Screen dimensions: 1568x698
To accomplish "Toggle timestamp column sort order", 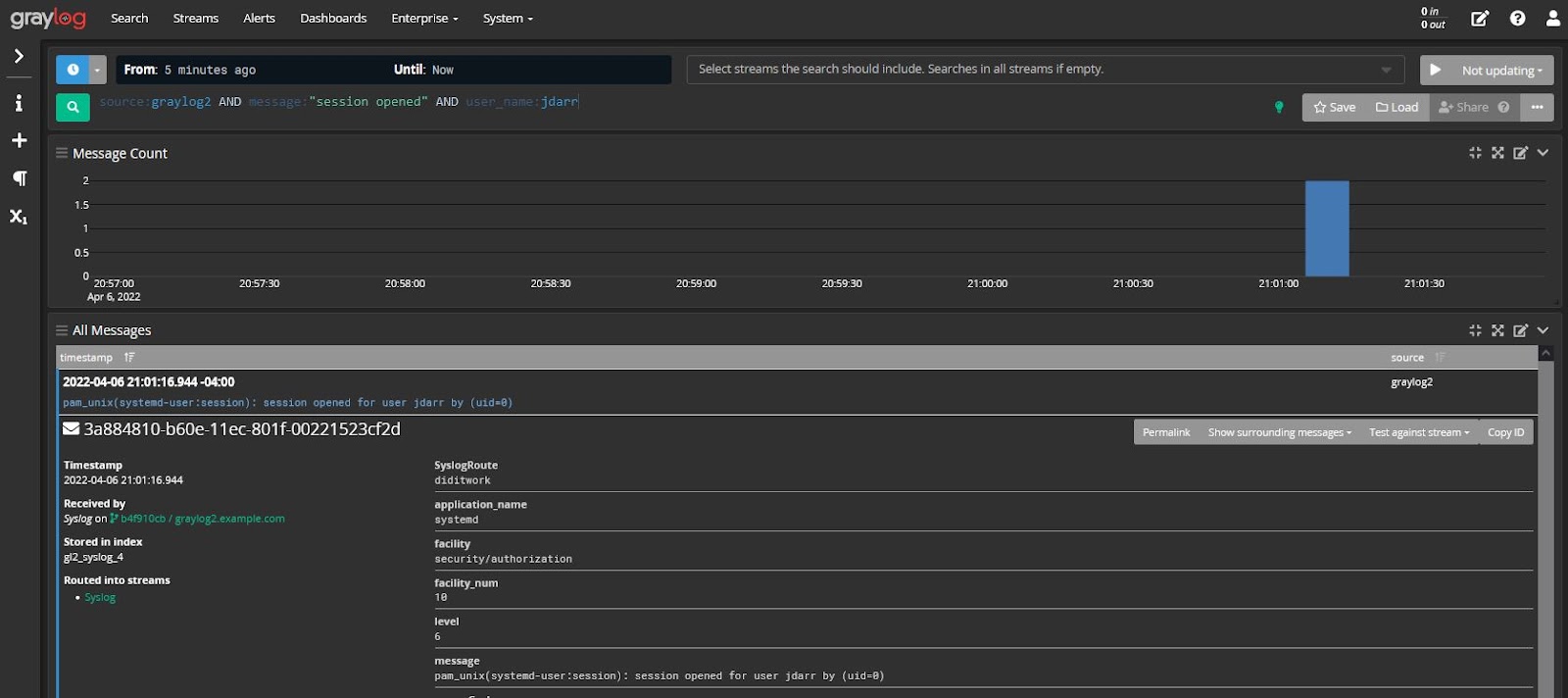I will (x=129, y=358).
